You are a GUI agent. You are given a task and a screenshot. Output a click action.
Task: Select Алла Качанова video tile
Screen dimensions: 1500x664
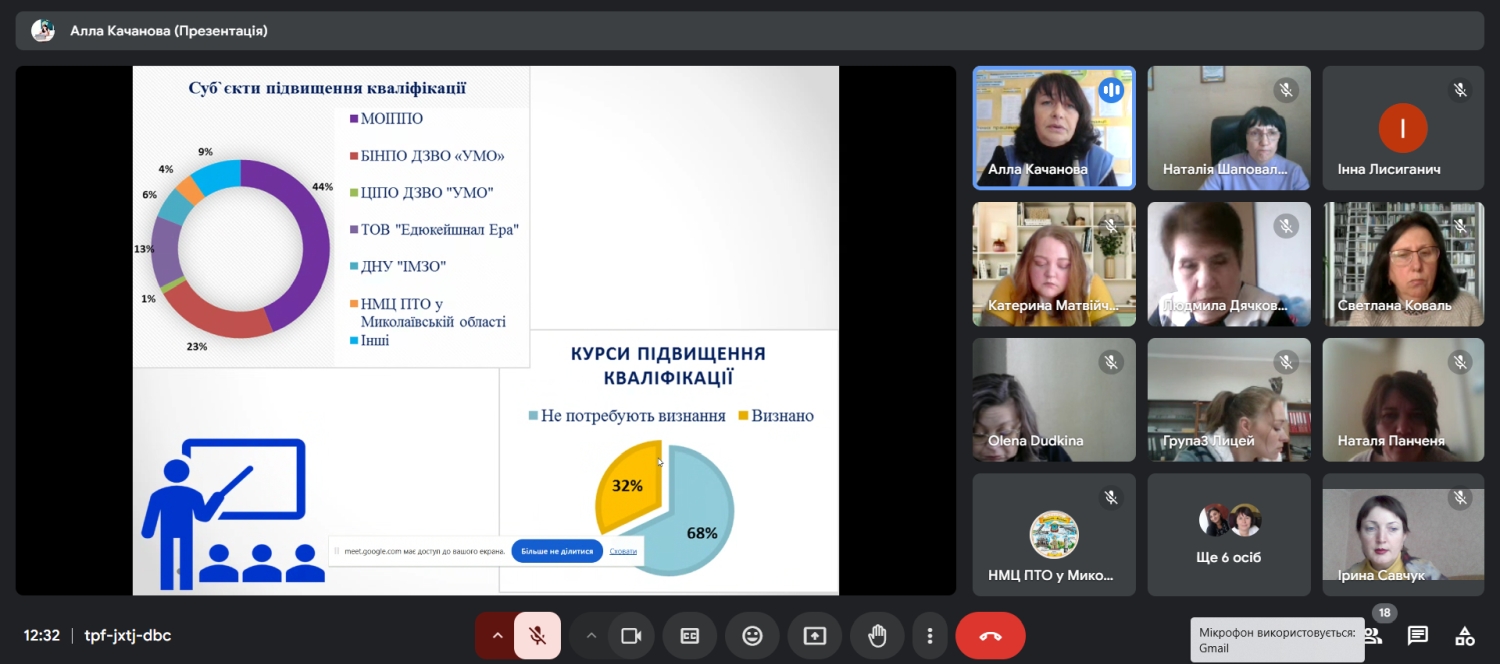(x=1054, y=128)
